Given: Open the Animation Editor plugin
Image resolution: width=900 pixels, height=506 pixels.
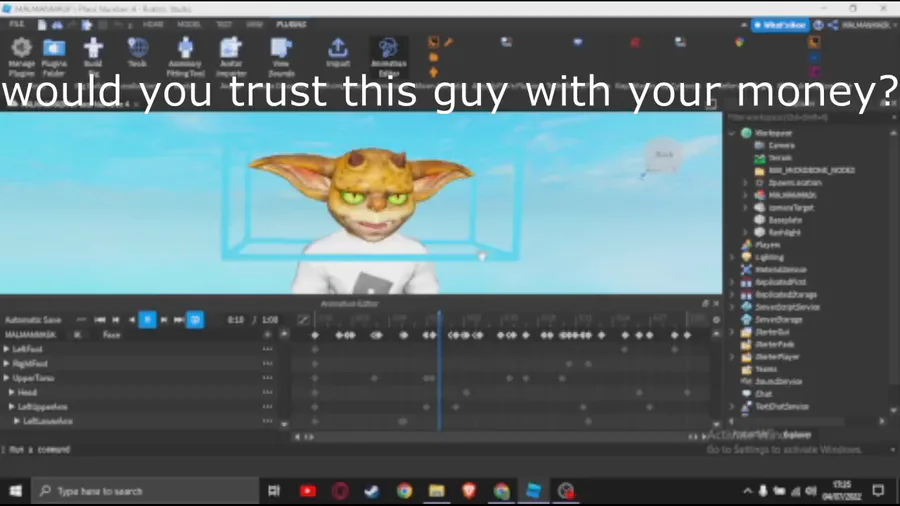Looking at the screenshot, I should 389,56.
